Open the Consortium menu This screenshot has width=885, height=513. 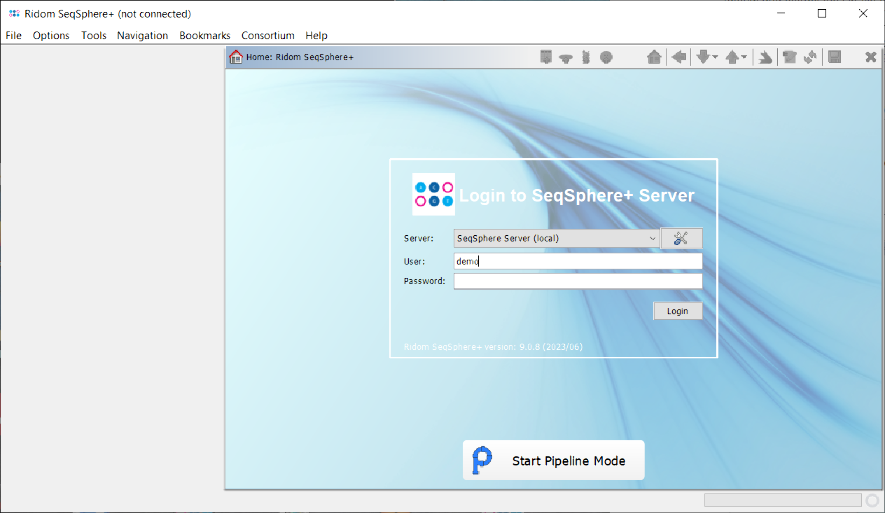coord(268,35)
